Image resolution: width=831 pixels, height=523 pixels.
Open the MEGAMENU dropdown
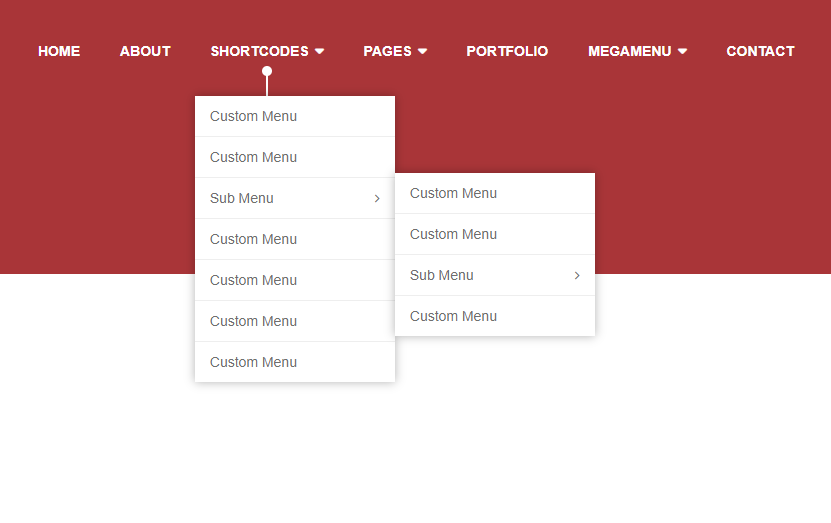click(x=637, y=51)
